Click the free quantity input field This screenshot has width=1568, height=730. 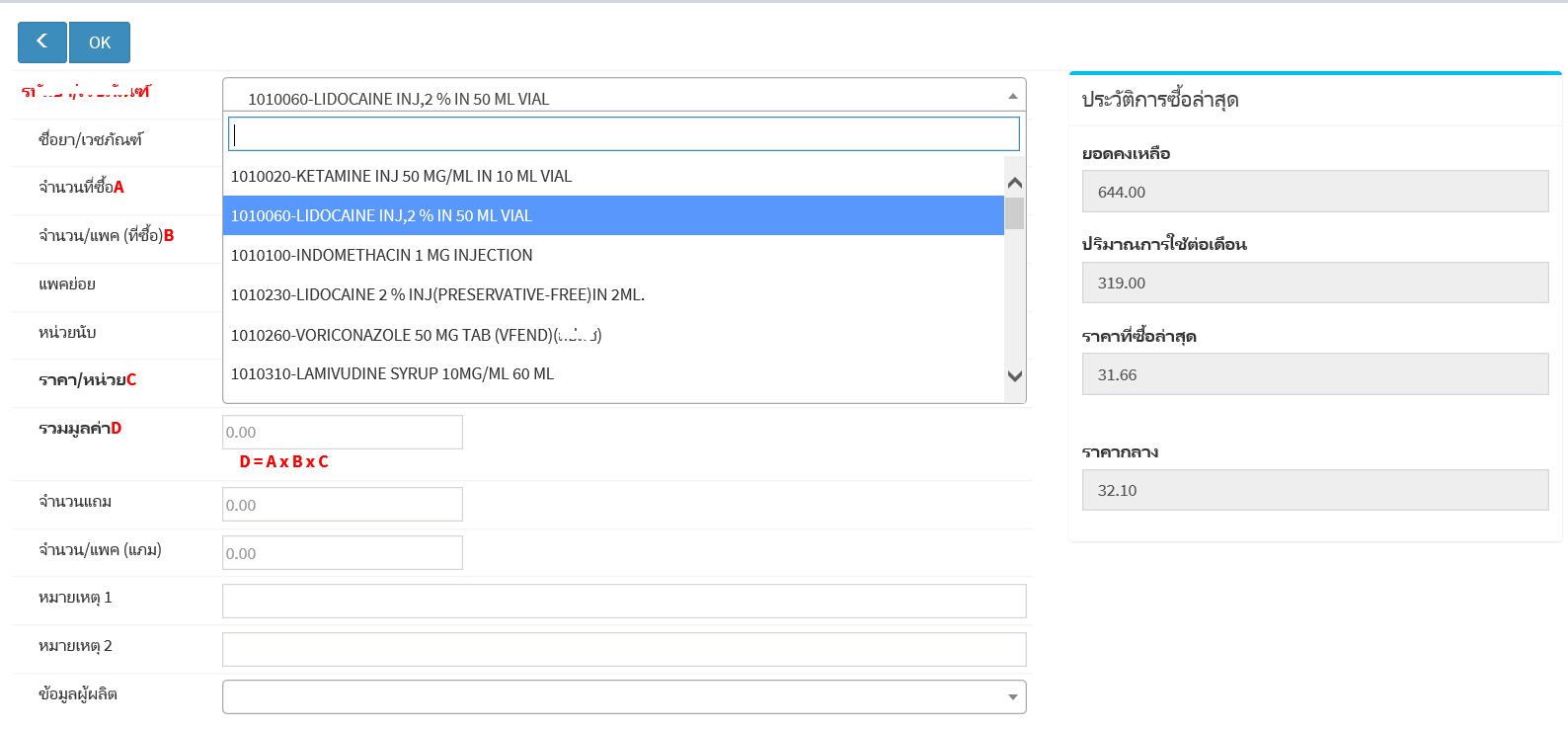coord(342,505)
